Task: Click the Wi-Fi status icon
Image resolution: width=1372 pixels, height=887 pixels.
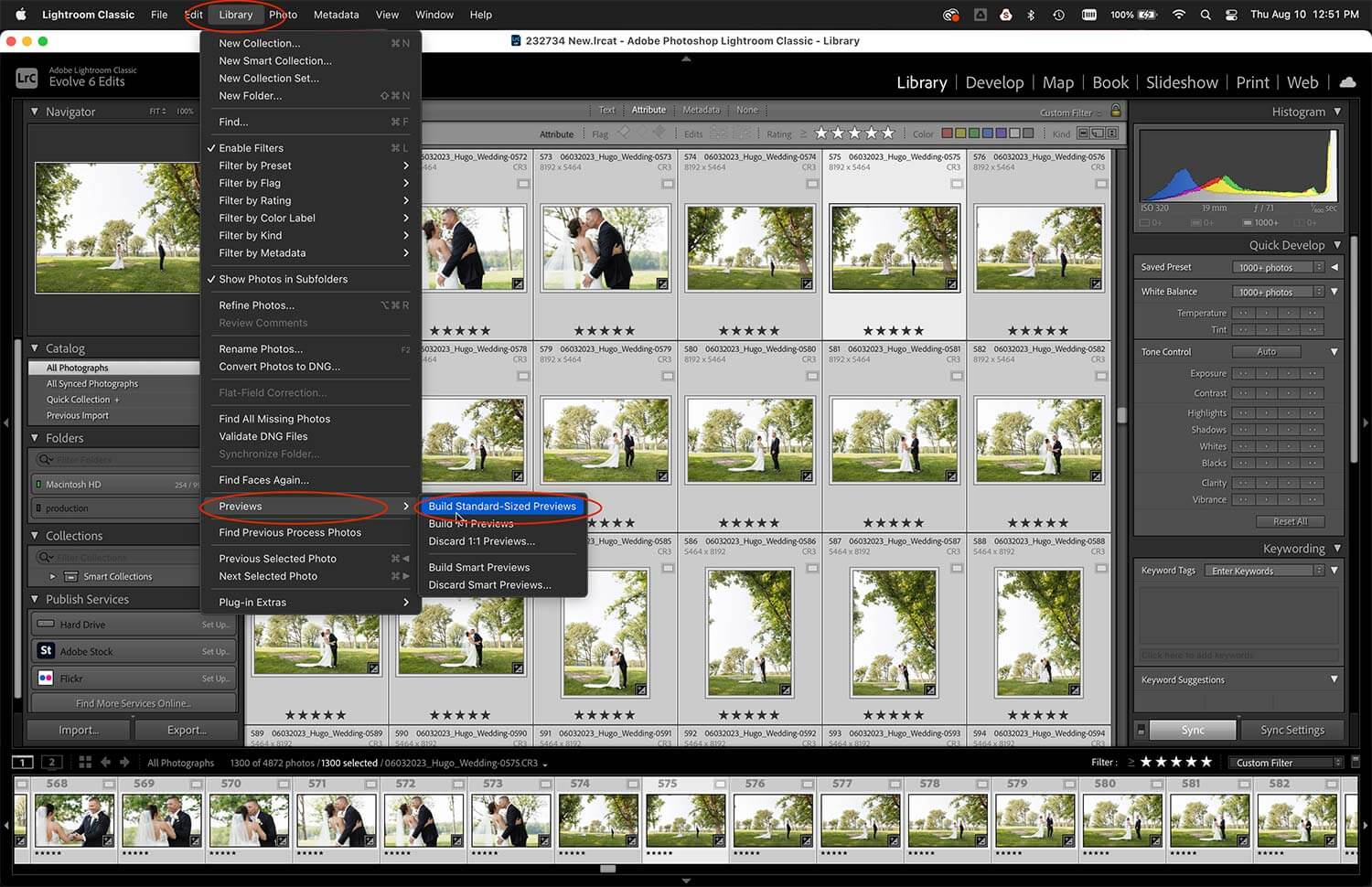Action: tap(1179, 15)
